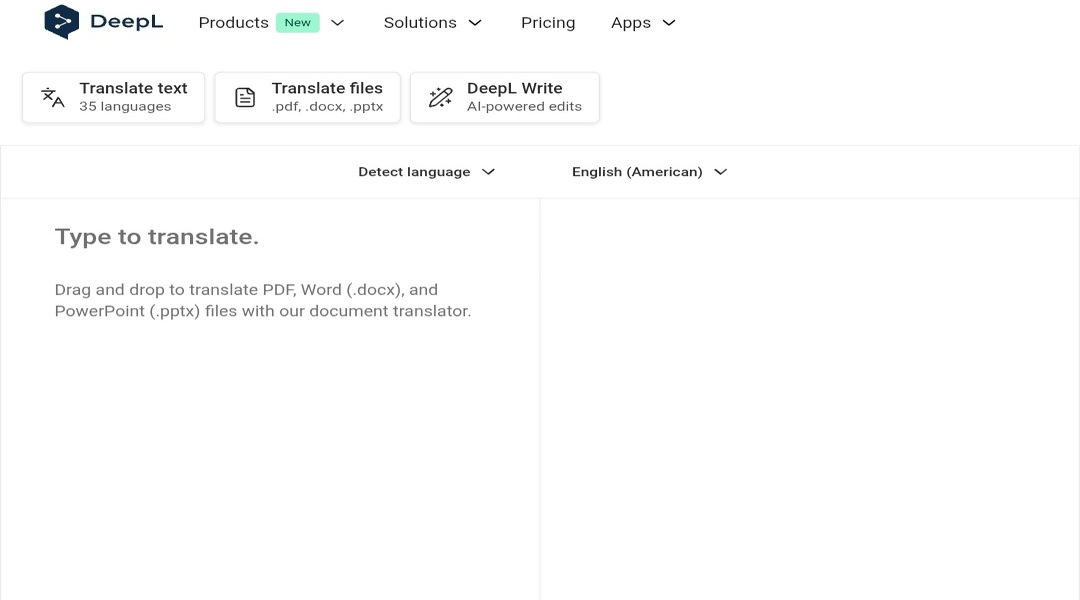Screen dimensions: 1080x600
Task: Click the Translate files document icon
Action: click(245, 97)
